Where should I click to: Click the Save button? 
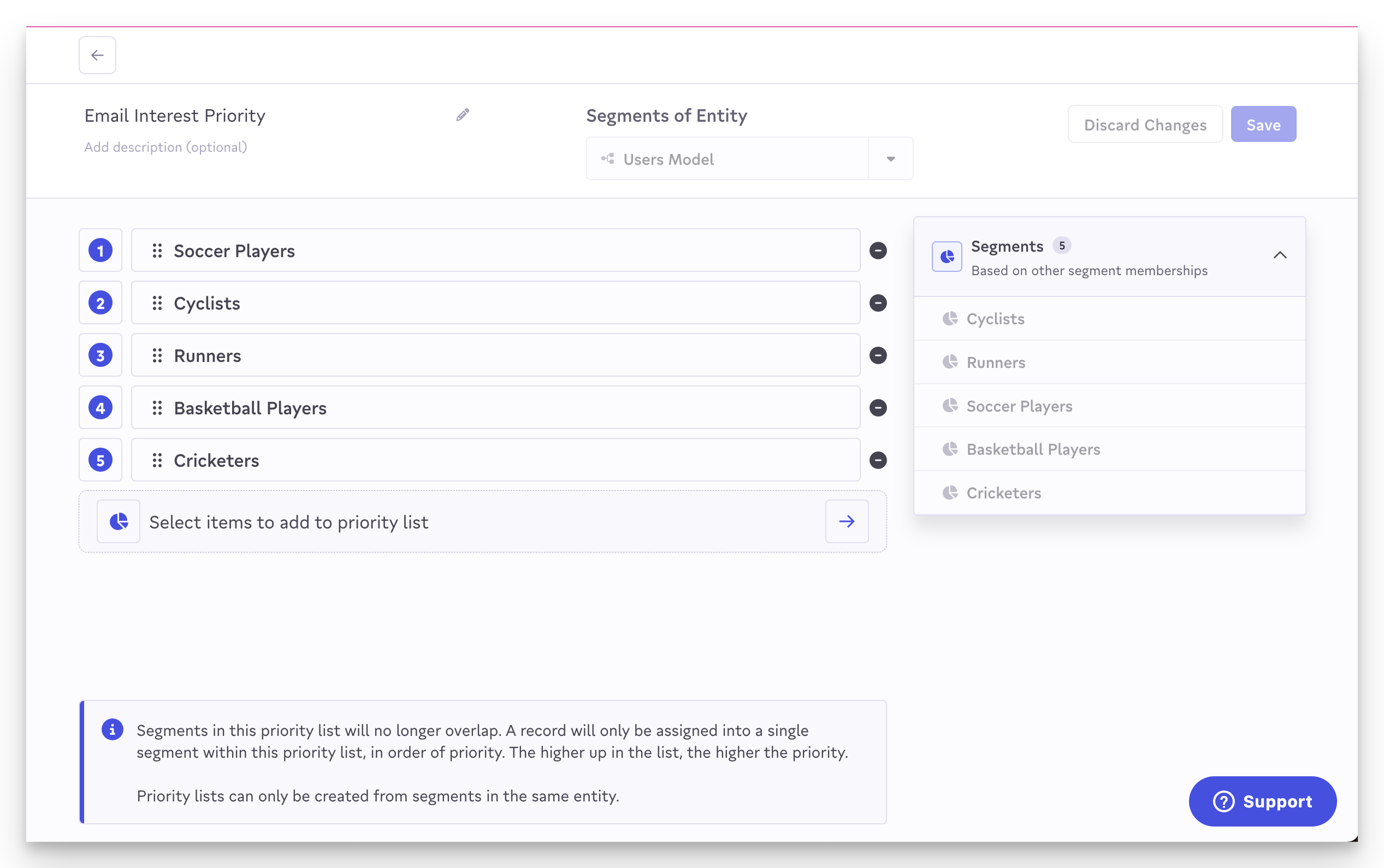pos(1263,124)
